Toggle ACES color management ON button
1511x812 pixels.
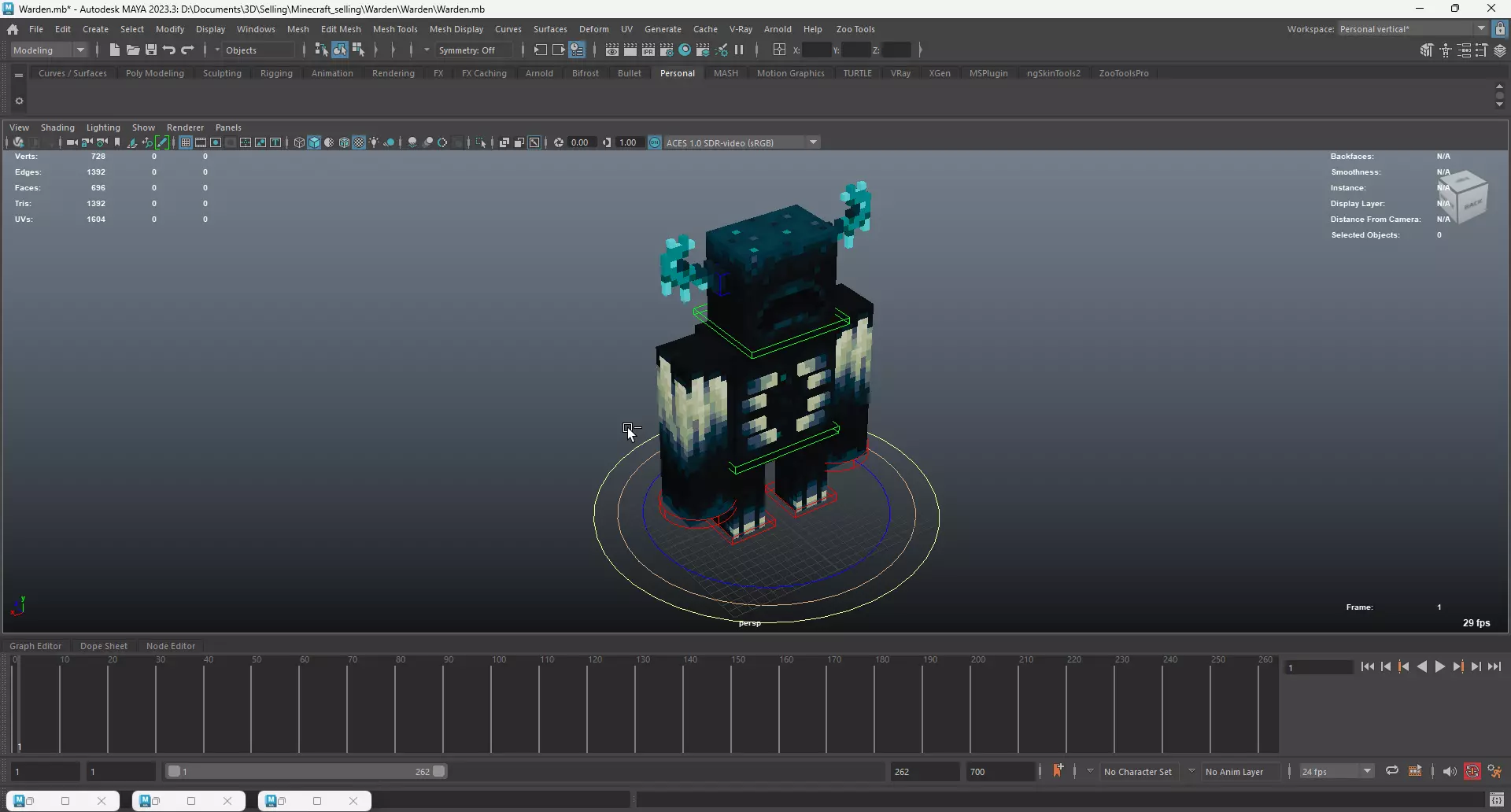655,142
